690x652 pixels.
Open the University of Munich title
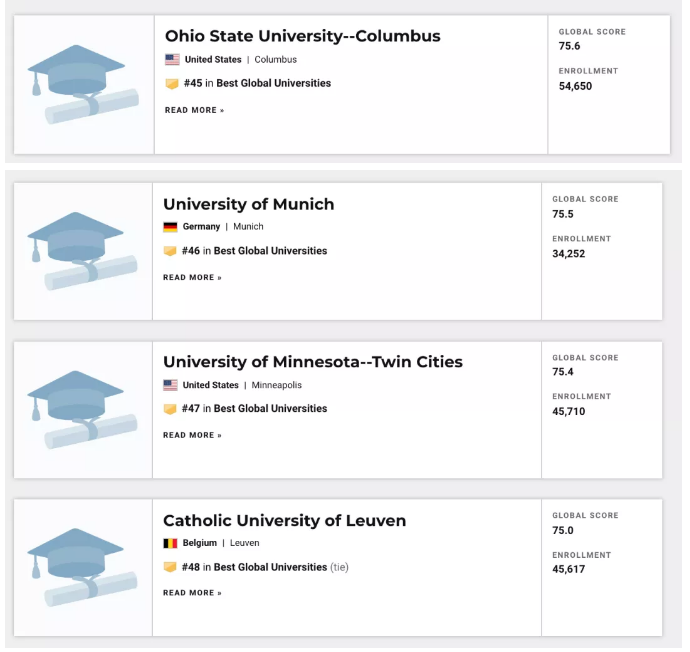[x=248, y=204]
